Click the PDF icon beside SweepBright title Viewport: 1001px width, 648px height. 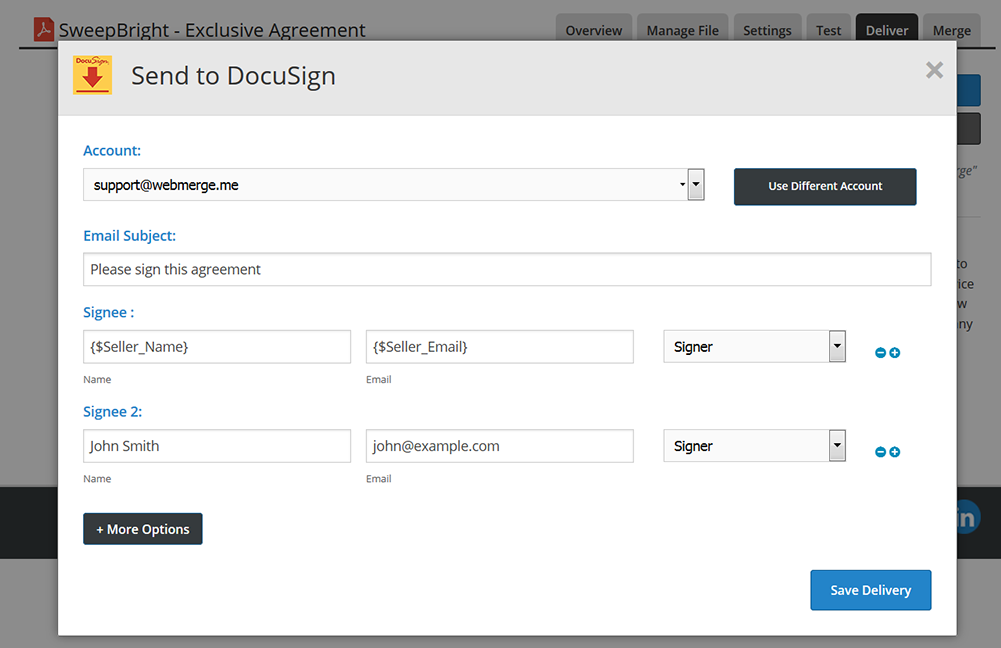44,30
